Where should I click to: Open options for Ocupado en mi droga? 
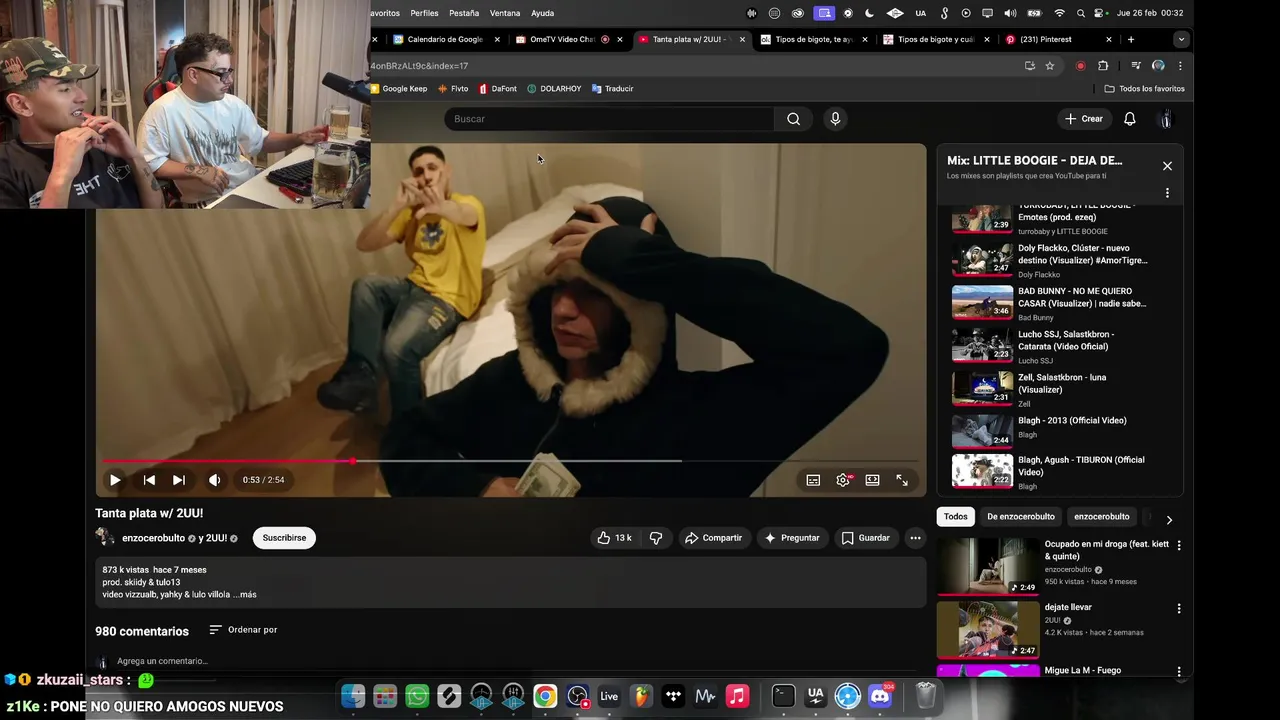pos(1179,546)
